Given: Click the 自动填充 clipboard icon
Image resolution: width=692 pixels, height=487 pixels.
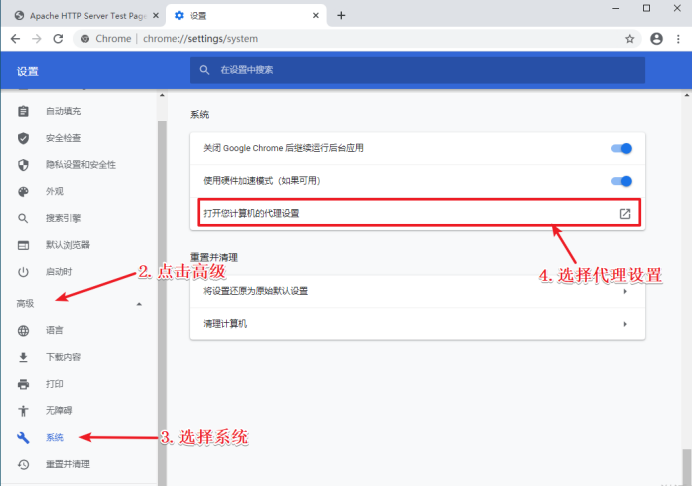Looking at the screenshot, I should click(23, 111).
